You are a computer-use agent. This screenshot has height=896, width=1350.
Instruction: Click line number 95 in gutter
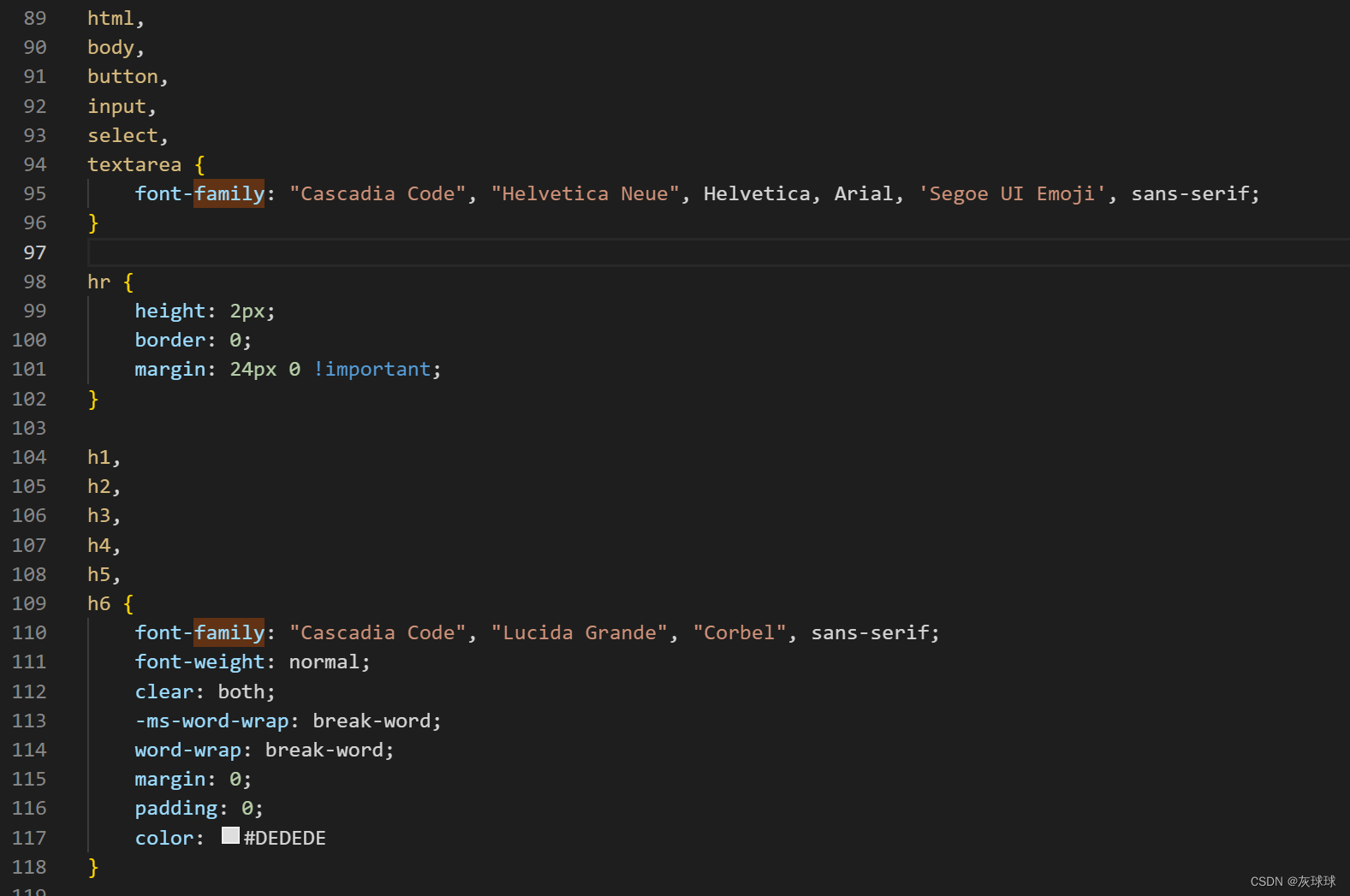pyautogui.click(x=35, y=193)
